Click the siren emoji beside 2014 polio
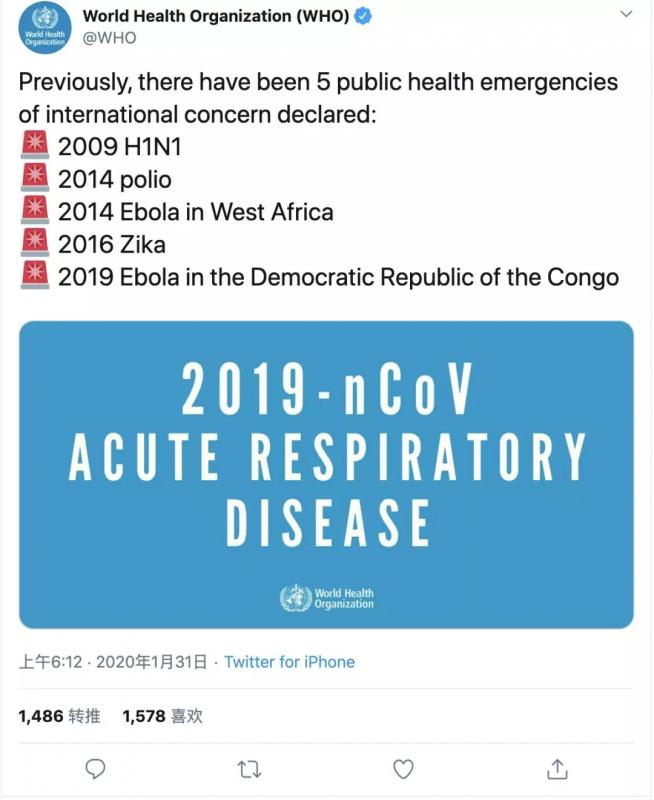Image resolution: width=654 pixels, height=800 pixels. (x=35, y=178)
